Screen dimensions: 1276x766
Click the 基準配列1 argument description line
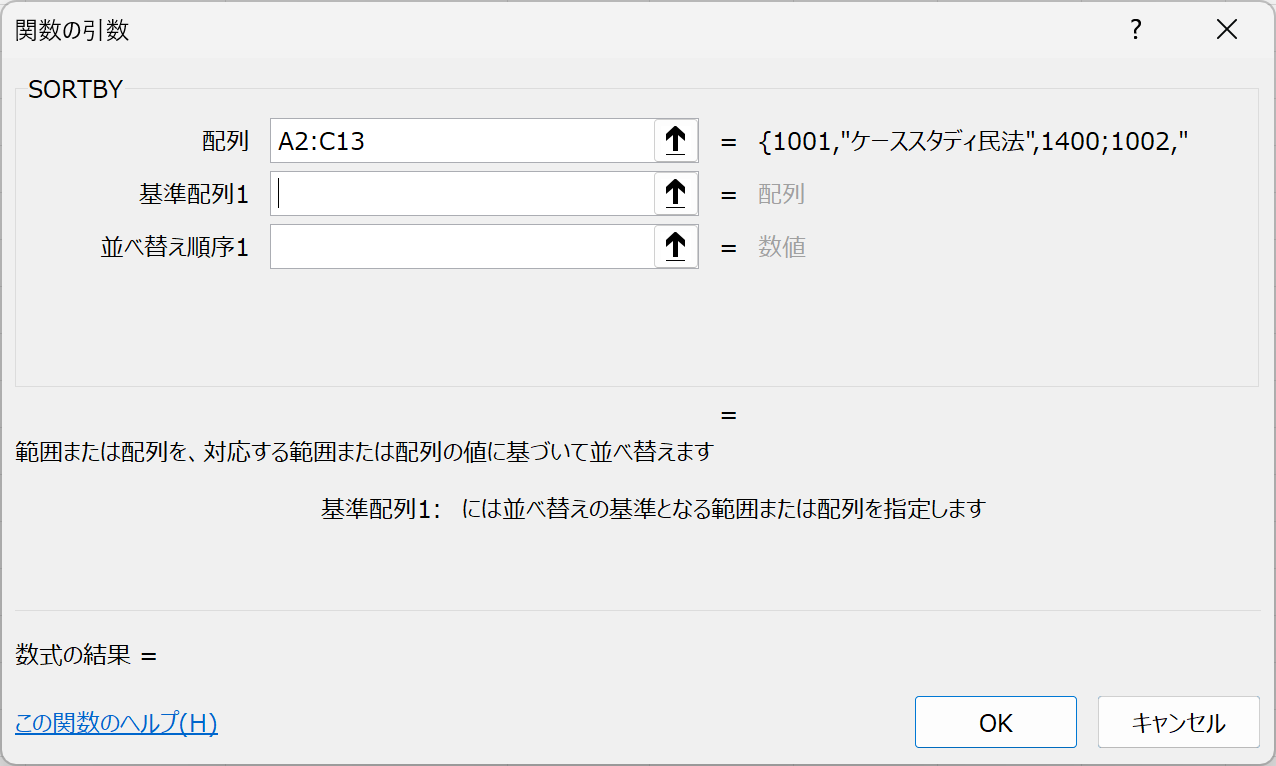[653, 509]
